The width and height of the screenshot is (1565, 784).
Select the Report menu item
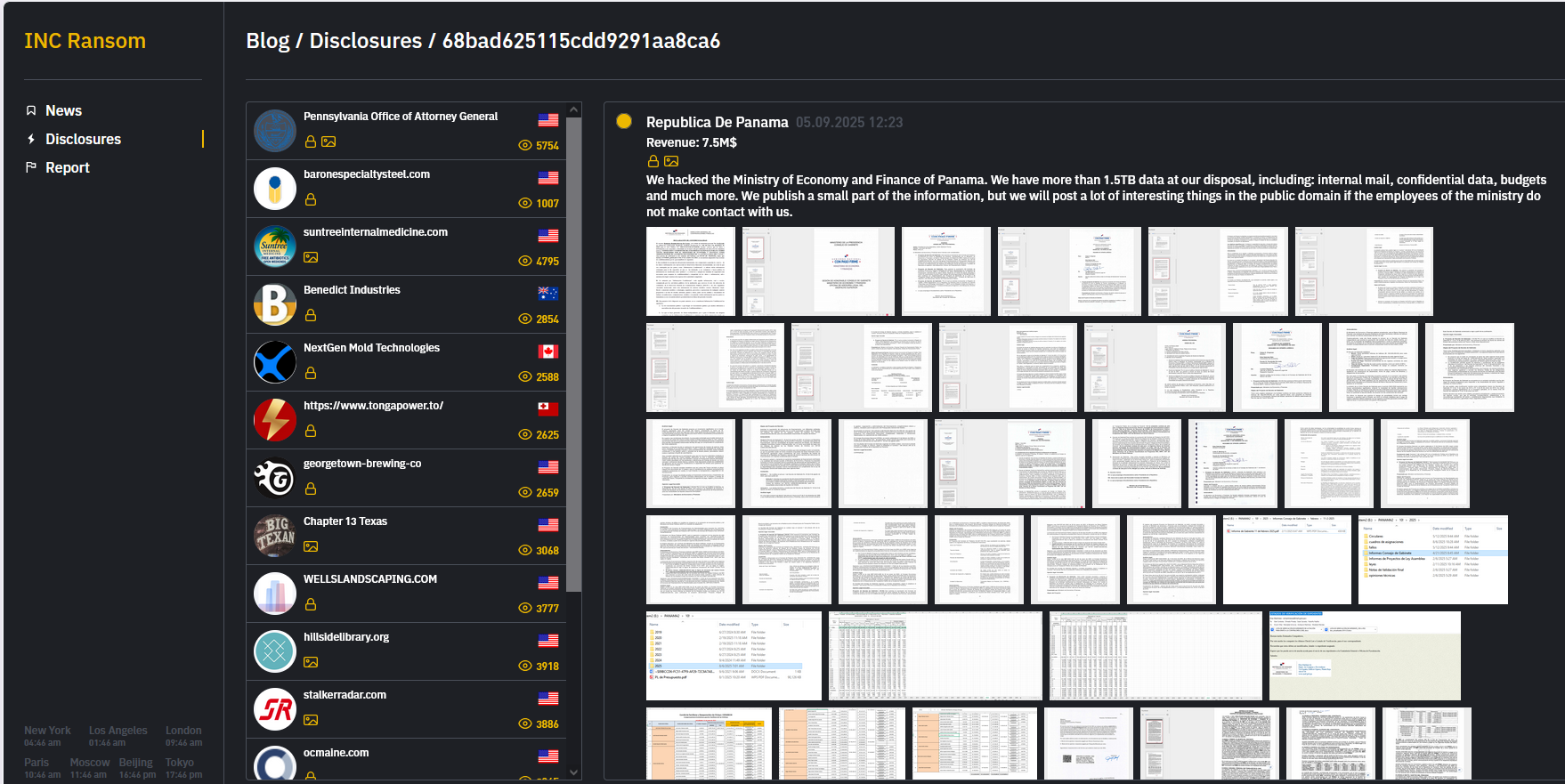pos(68,167)
